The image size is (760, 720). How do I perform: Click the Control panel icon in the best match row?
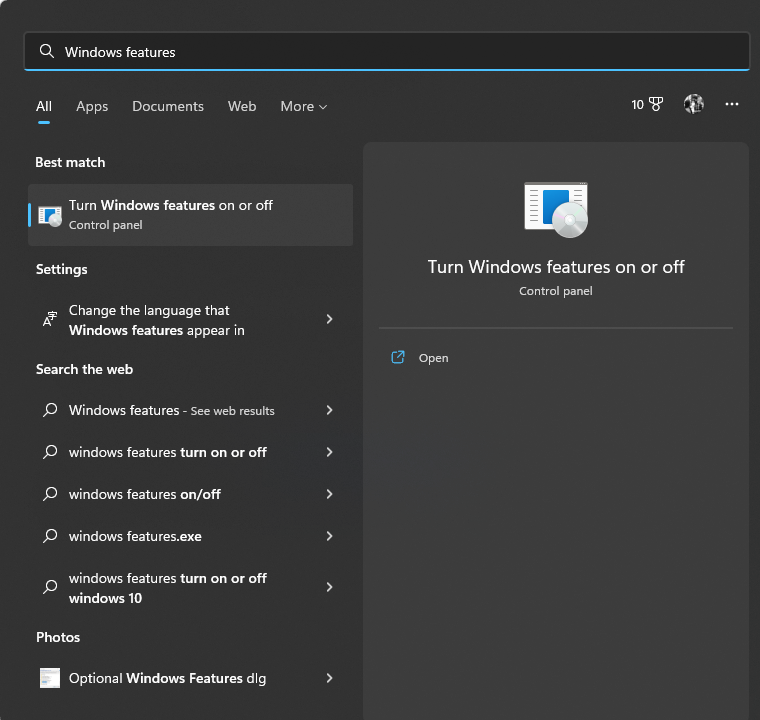tap(50, 216)
